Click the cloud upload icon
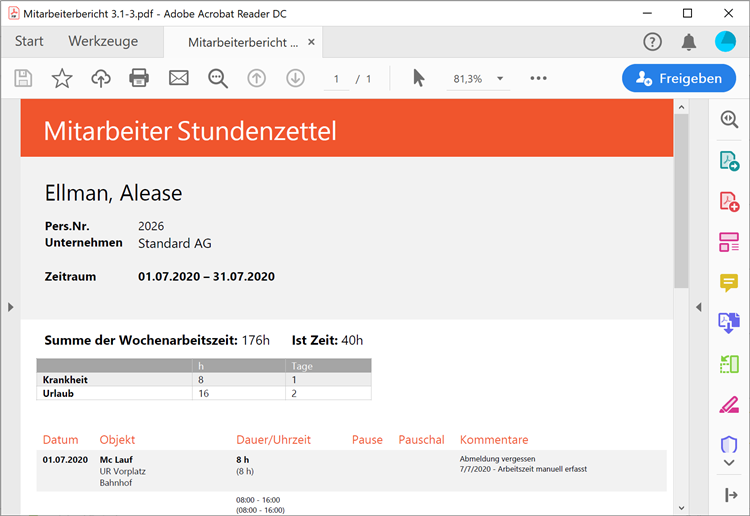Screen dimensions: 750x516 [101, 78]
